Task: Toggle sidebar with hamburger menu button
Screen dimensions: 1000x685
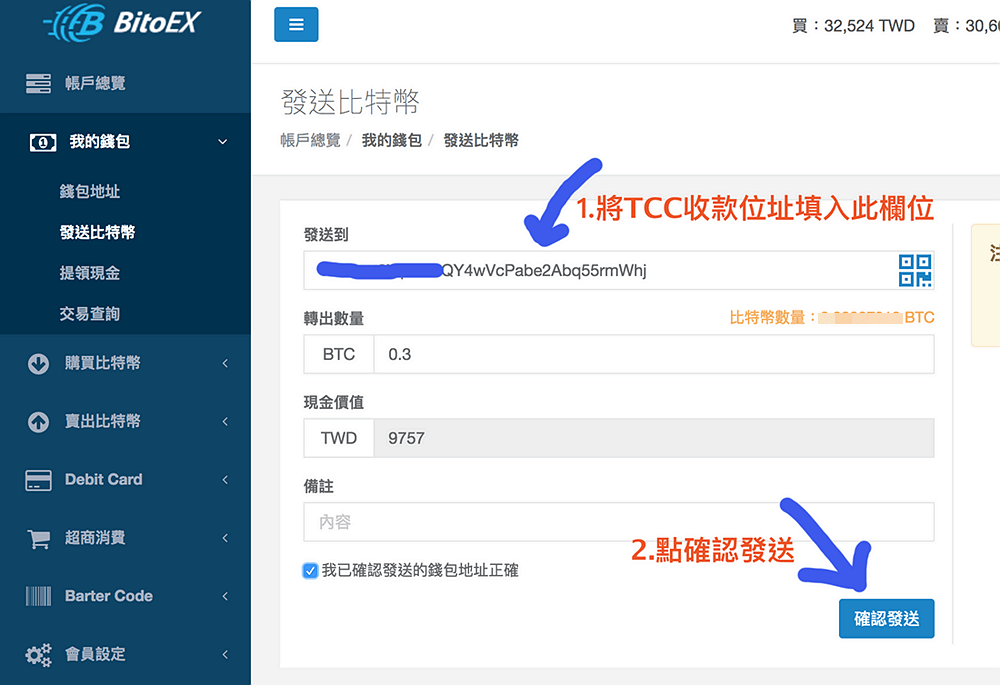Action: tap(296, 25)
